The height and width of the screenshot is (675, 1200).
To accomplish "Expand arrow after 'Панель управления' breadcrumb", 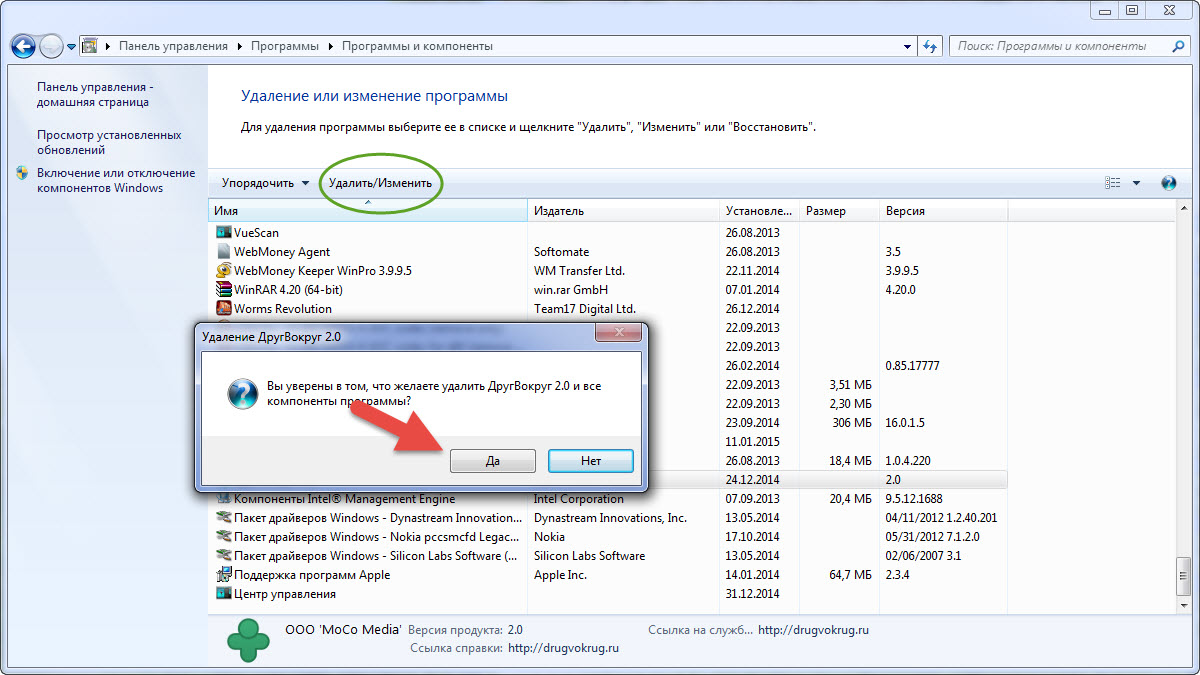I will 240,46.
